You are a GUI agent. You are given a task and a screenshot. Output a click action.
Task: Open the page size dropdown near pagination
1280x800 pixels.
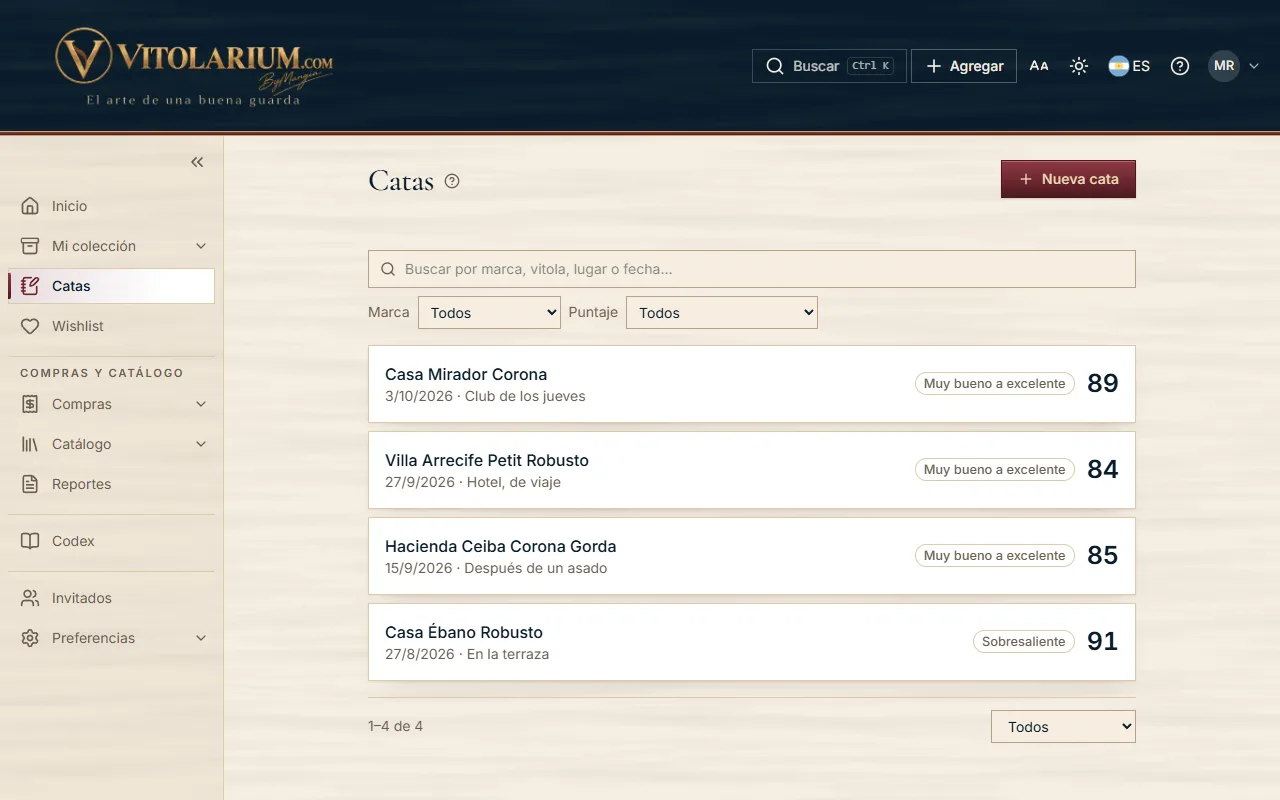point(1063,727)
